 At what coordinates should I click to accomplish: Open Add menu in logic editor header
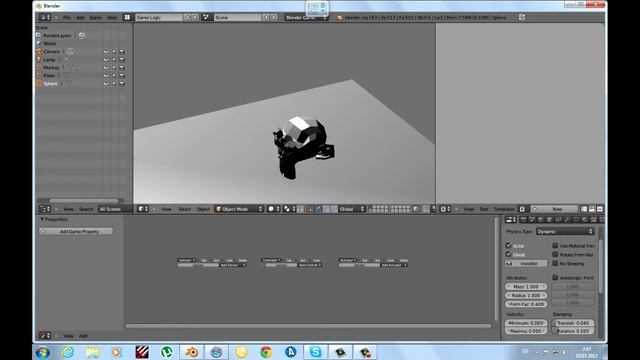pos(83,336)
